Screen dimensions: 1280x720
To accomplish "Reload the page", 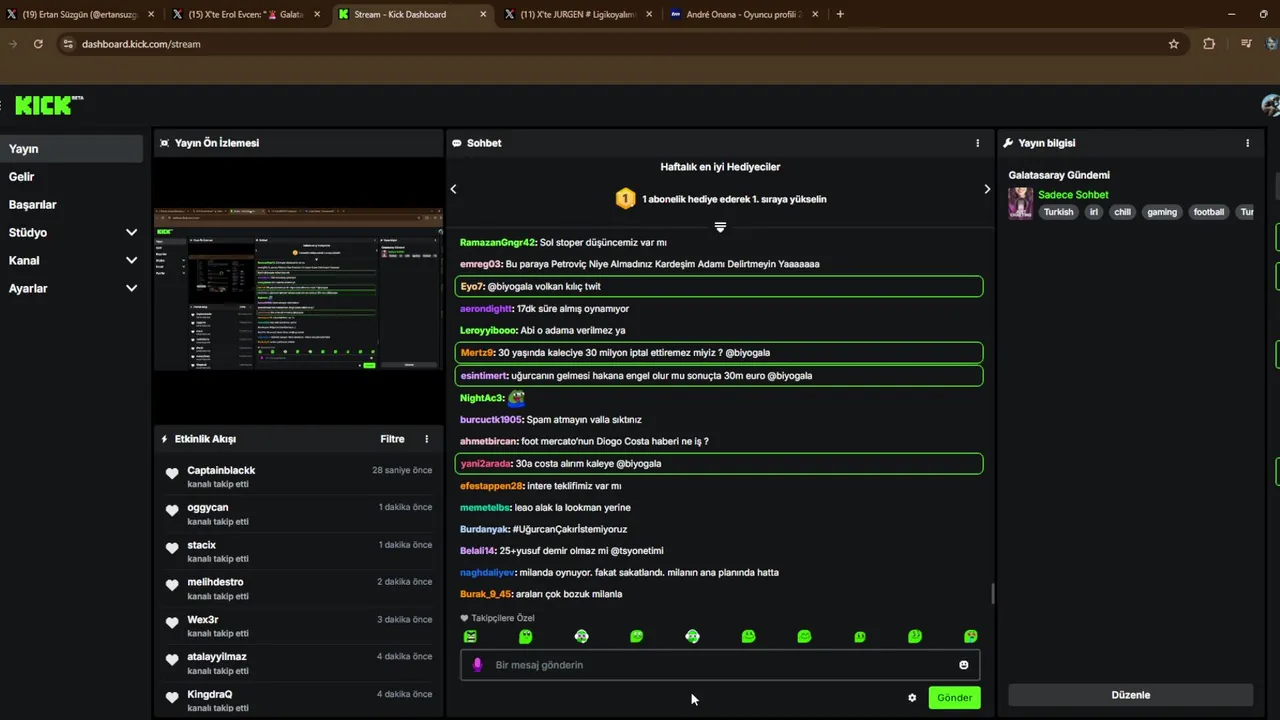I will pyautogui.click(x=38, y=44).
